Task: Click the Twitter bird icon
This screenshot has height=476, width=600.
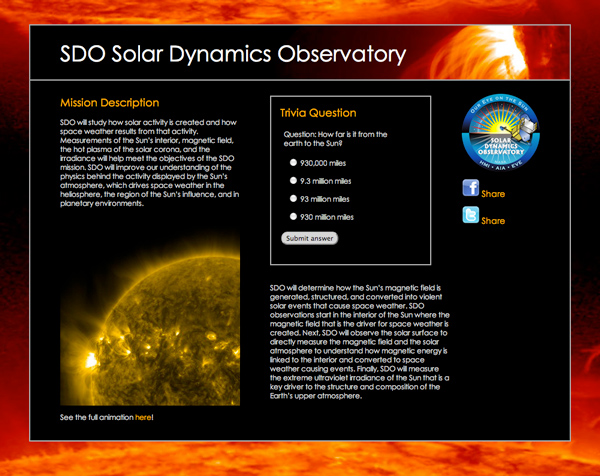Action: tap(470, 215)
